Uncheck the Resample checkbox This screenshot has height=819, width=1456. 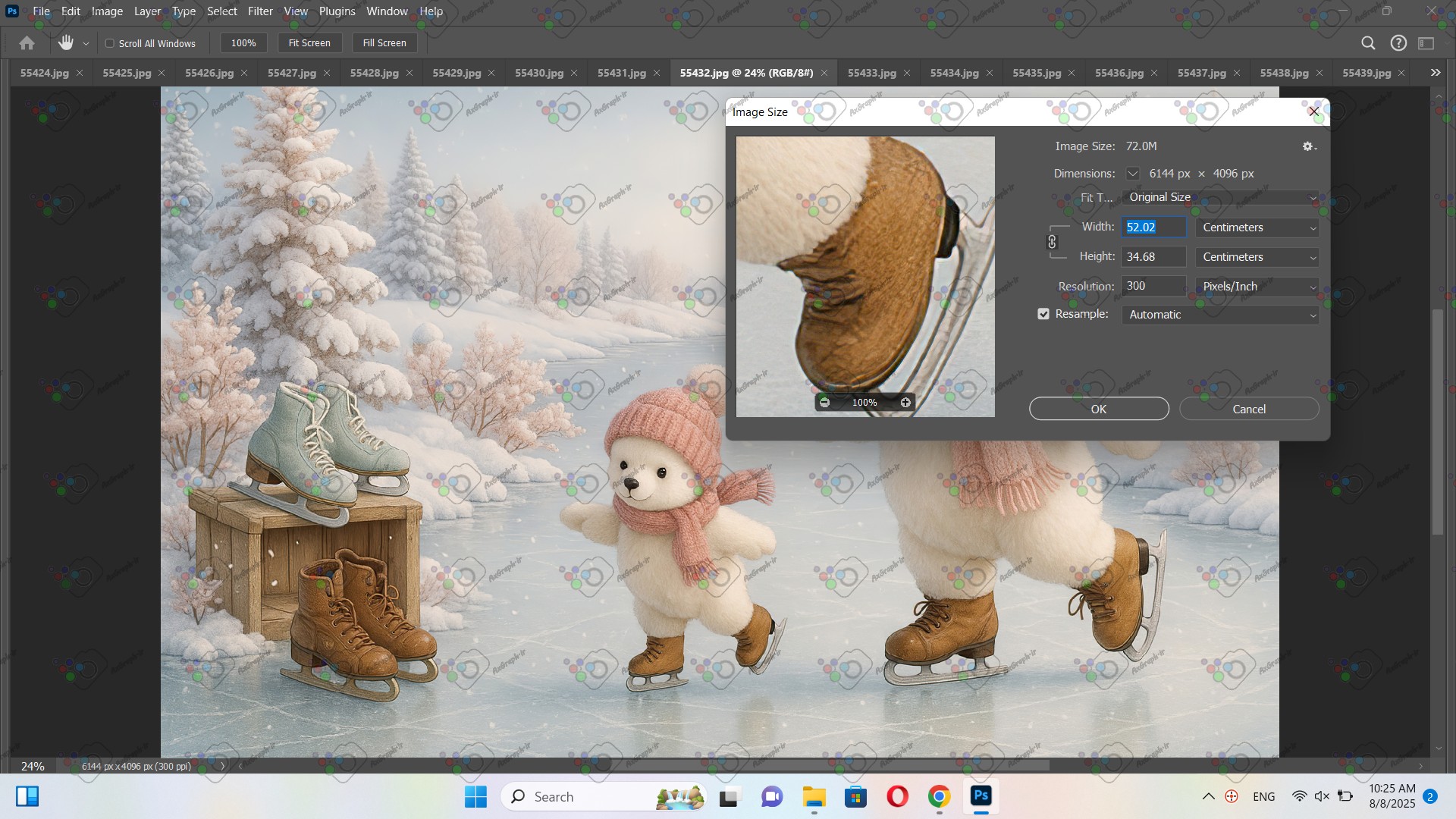pos(1043,314)
